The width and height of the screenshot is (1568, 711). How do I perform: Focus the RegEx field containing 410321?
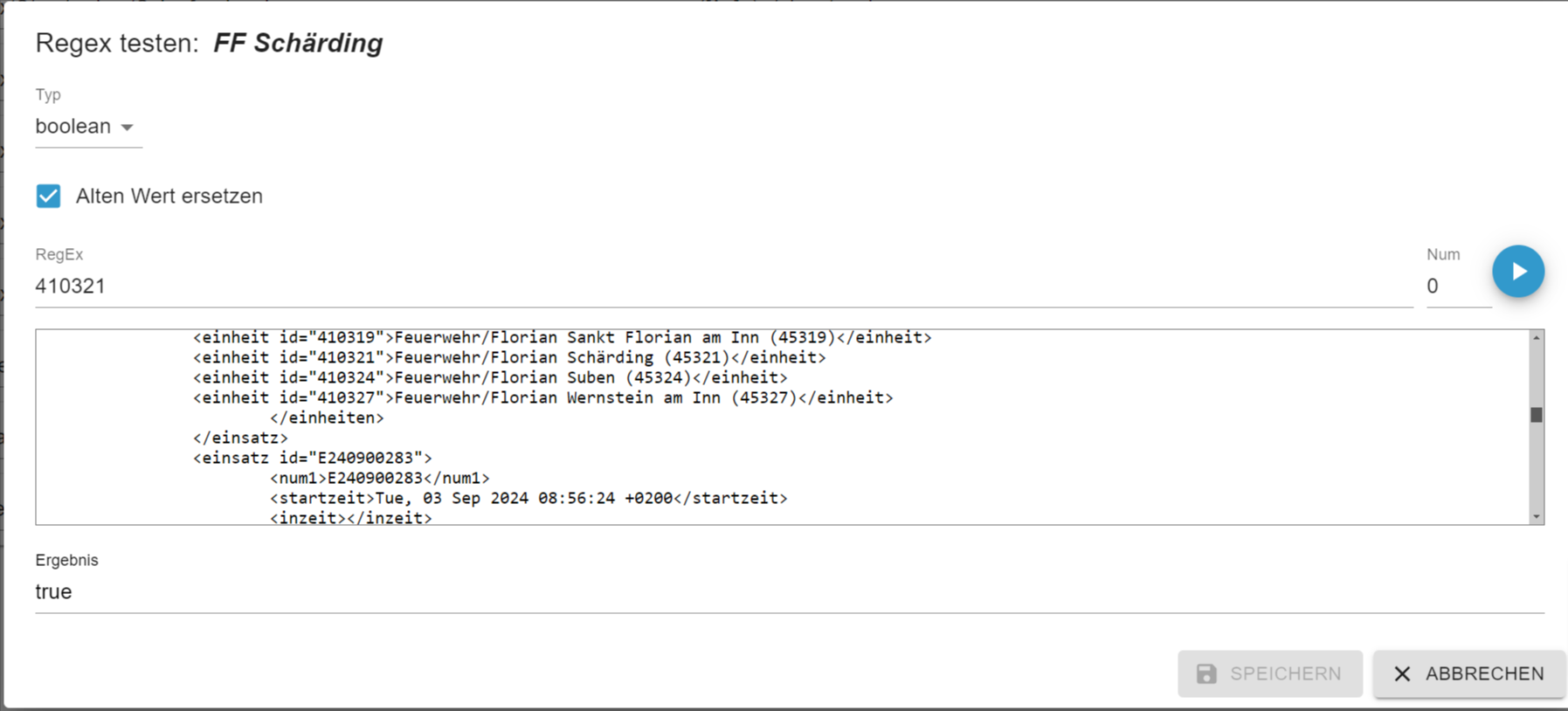point(699,286)
